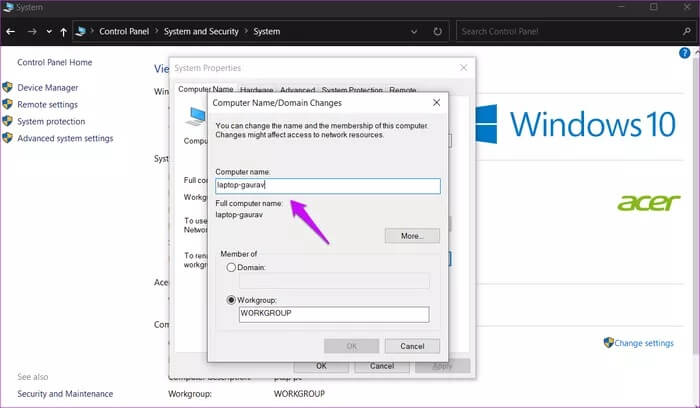Click shield icon beside Device Manager
The height and width of the screenshot is (408, 700).
(7, 87)
